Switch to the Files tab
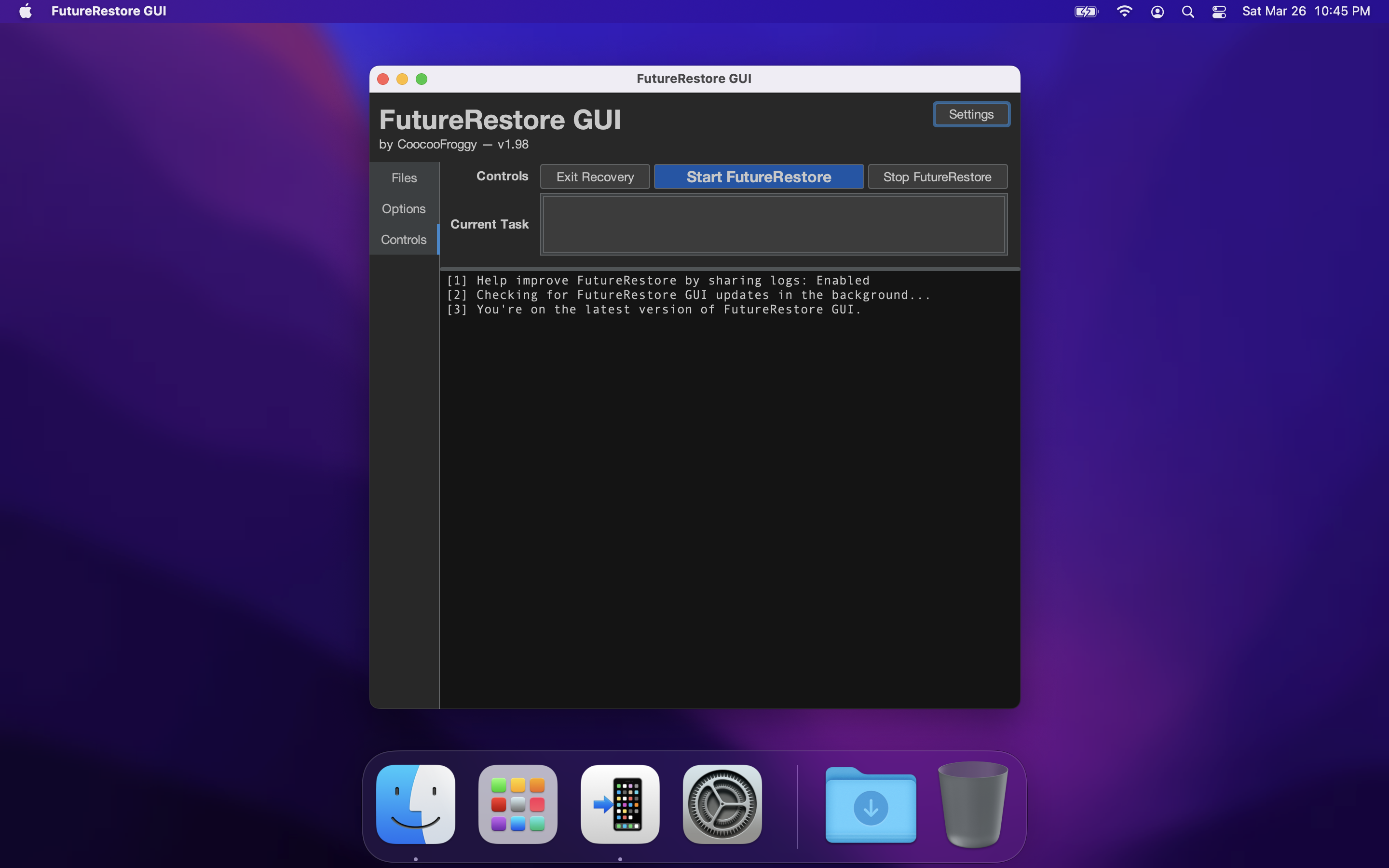 (404, 178)
